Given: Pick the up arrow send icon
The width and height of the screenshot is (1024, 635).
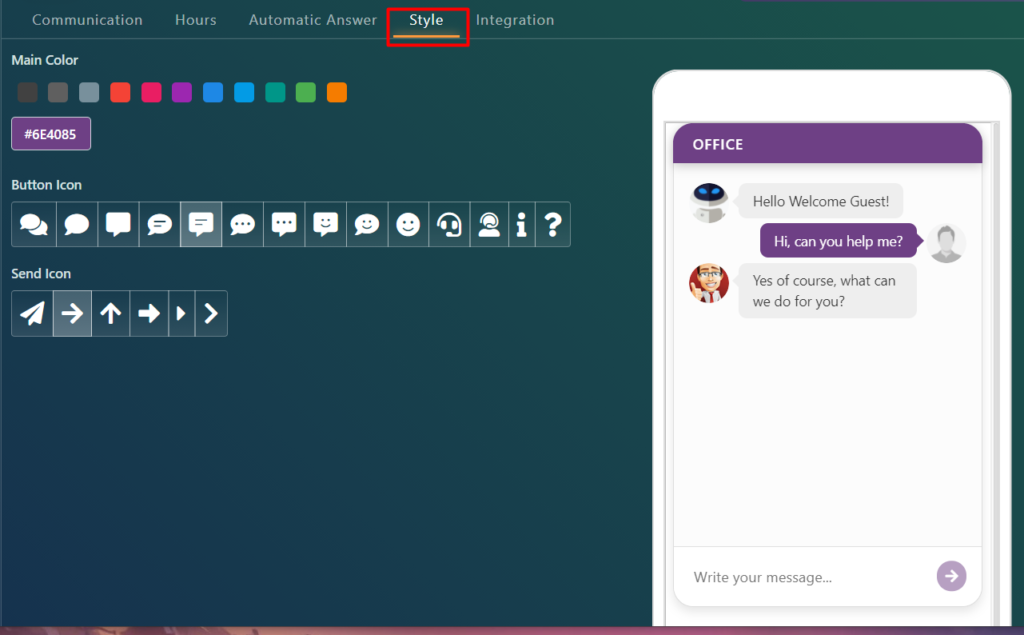Looking at the screenshot, I should point(111,314).
